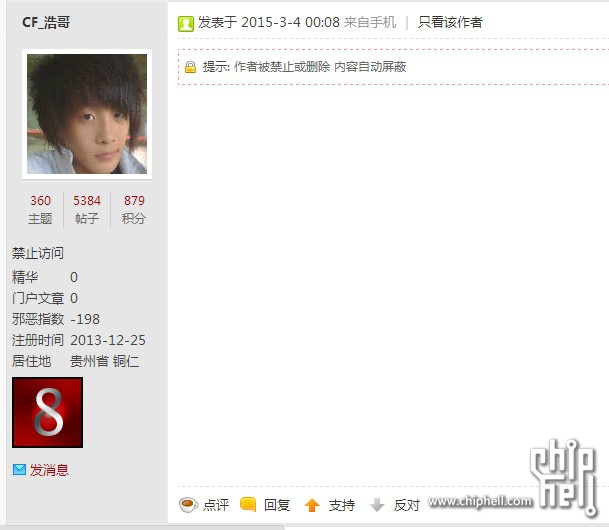Open the 360 主题 topics count
The image size is (609, 530).
pyautogui.click(x=40, y=209)
